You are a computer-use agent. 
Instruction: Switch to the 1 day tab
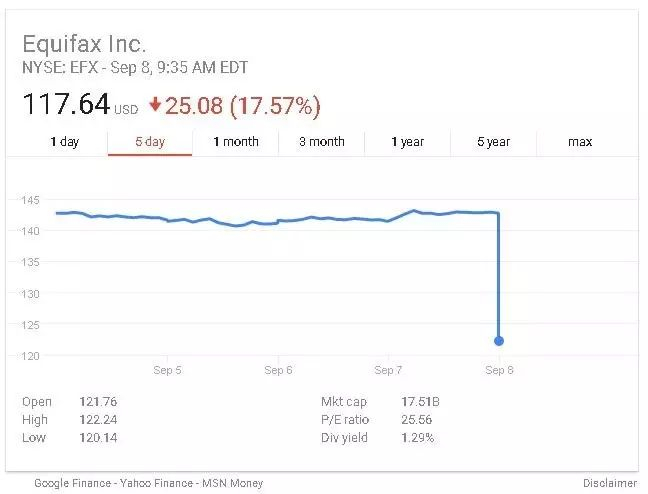[64, 142]
